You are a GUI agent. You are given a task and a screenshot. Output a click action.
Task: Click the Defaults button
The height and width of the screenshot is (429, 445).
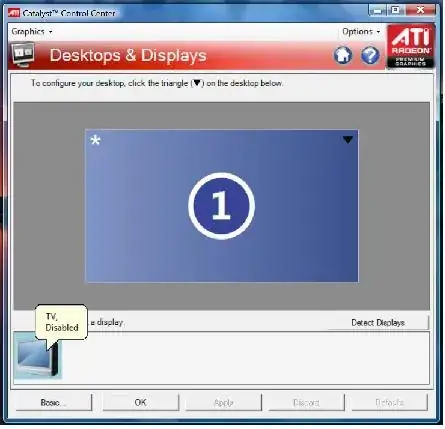389,402
